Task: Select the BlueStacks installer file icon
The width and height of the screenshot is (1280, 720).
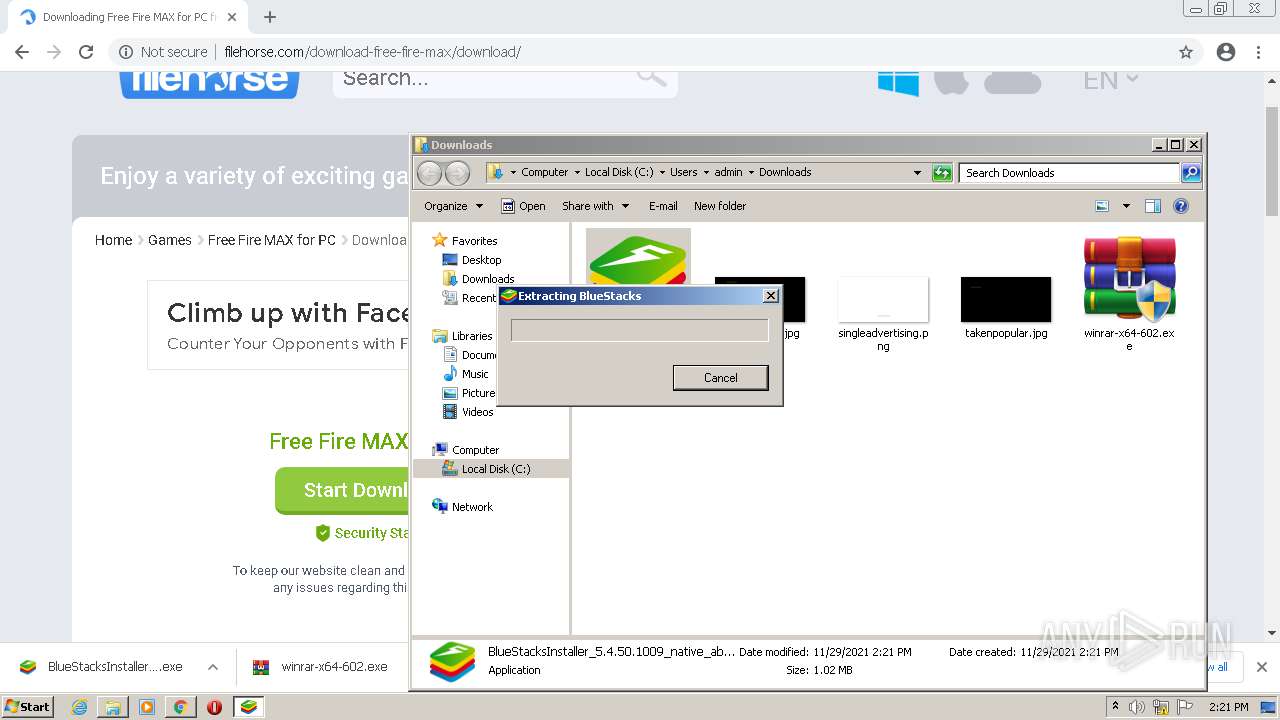Action: (638, 257)
